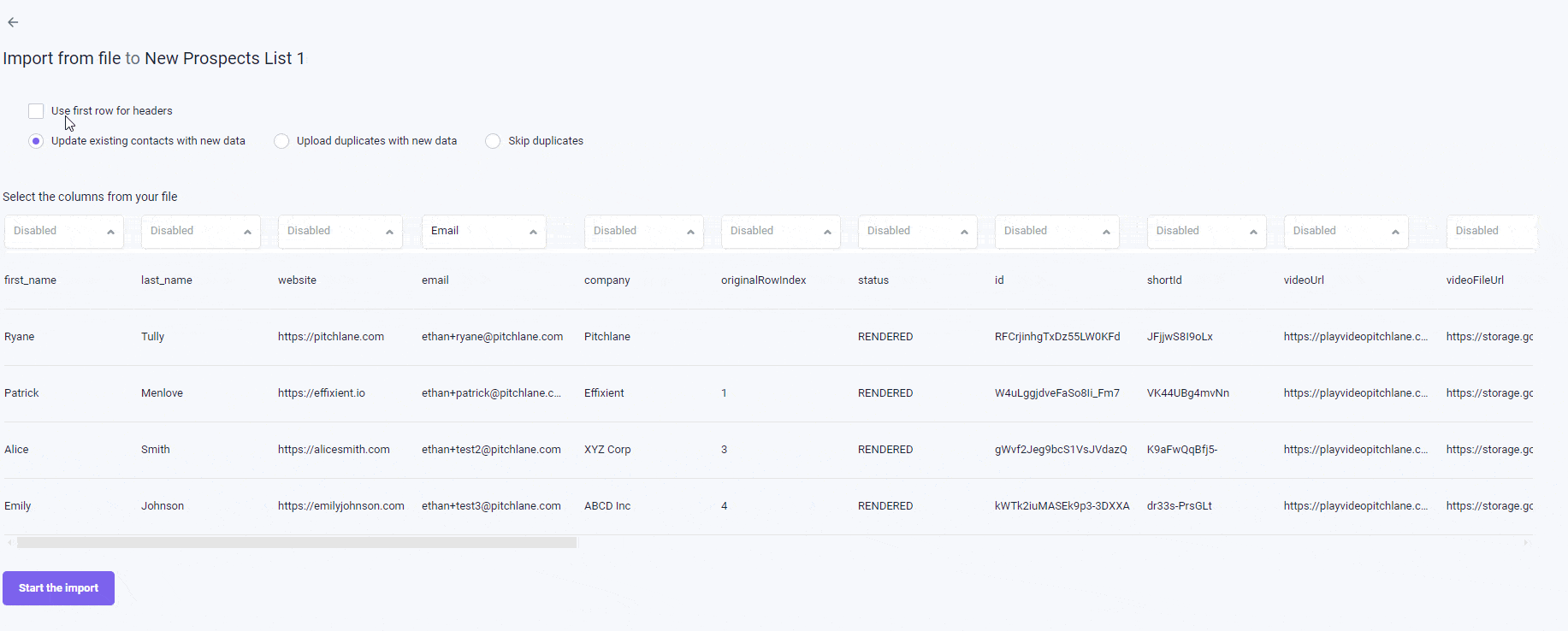The image size is (1568, 631).
Task: Open column dropdown above last_name
Action: [201, 232]
